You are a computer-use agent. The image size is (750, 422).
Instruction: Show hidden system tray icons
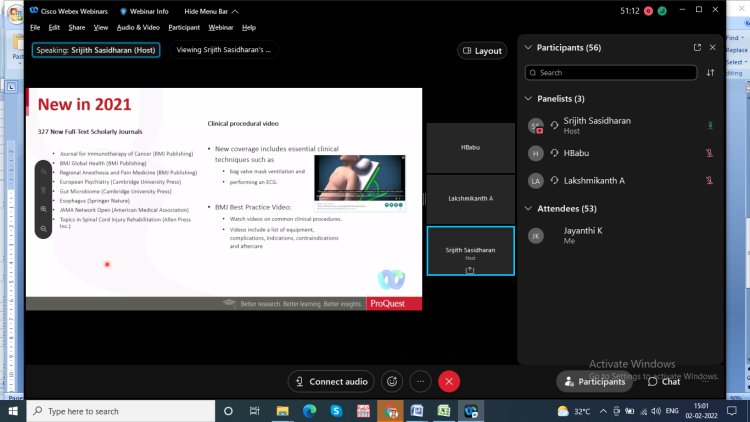[603, 411]
